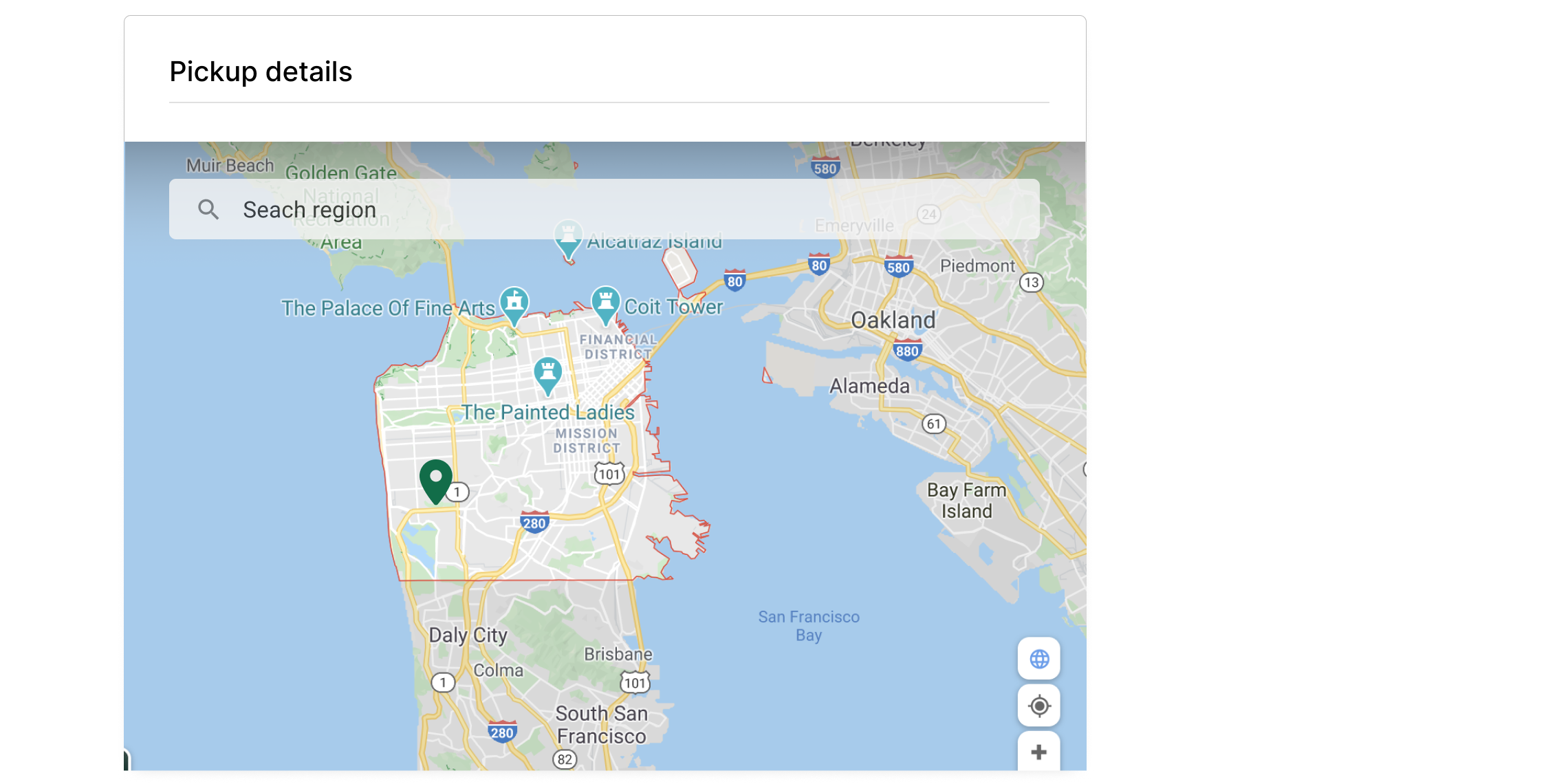Click the globe map type button

(x=1038, y=659)
